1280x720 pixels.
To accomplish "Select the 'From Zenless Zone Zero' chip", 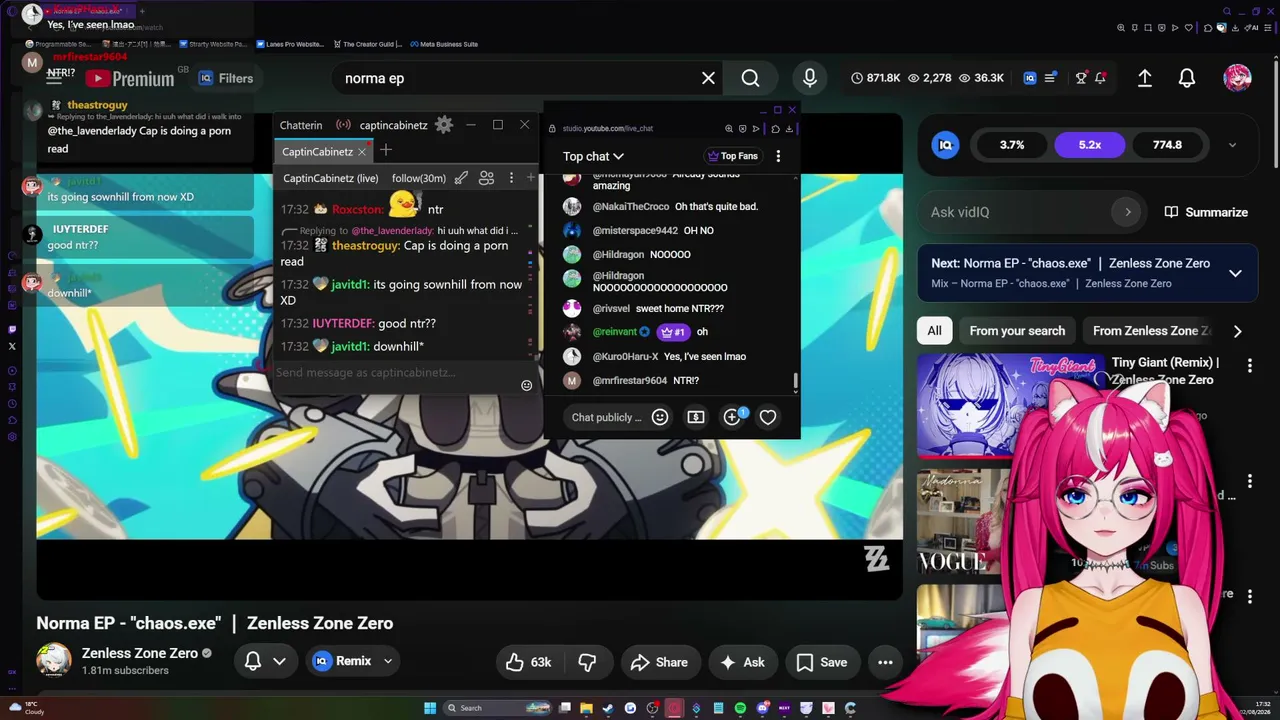I will click(x=1152, y=331).
